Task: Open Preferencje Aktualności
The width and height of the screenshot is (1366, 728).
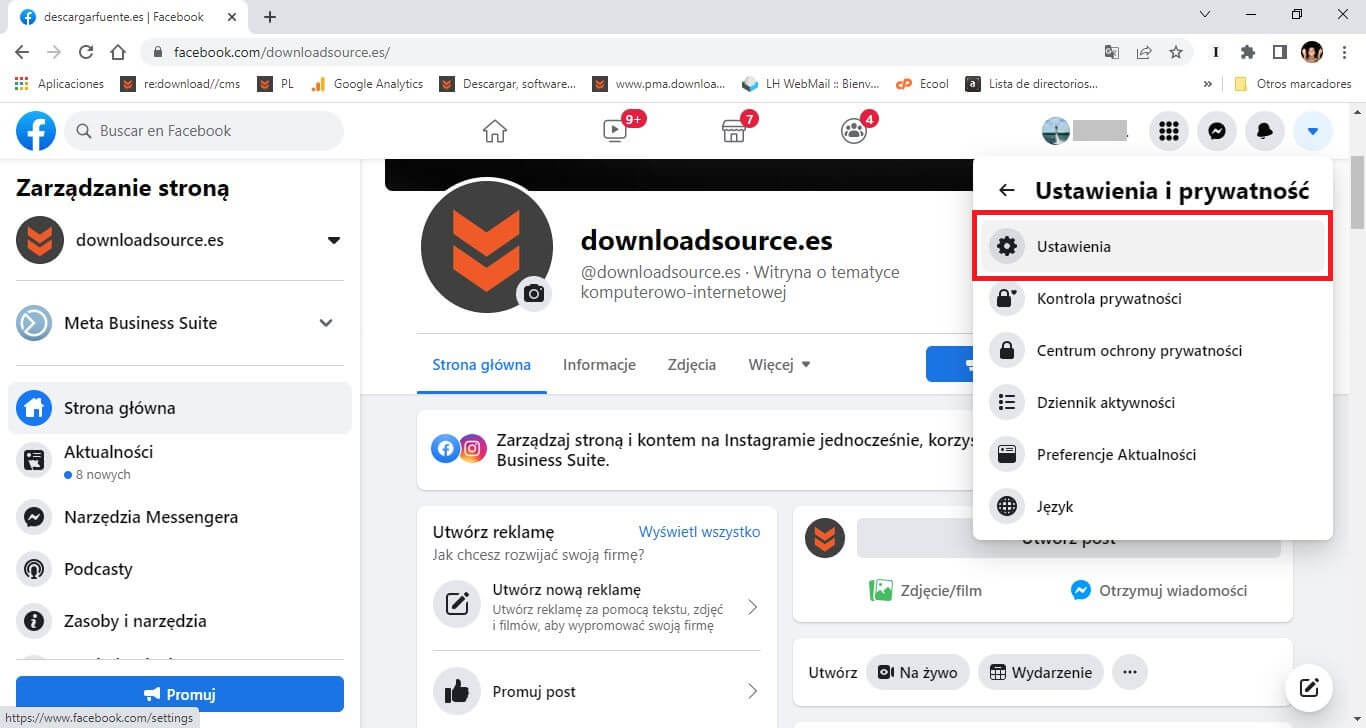Action: tap(1153, 454)
